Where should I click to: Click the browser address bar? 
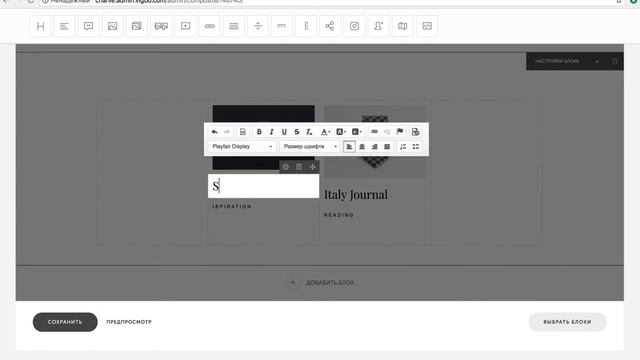(327, 2)
